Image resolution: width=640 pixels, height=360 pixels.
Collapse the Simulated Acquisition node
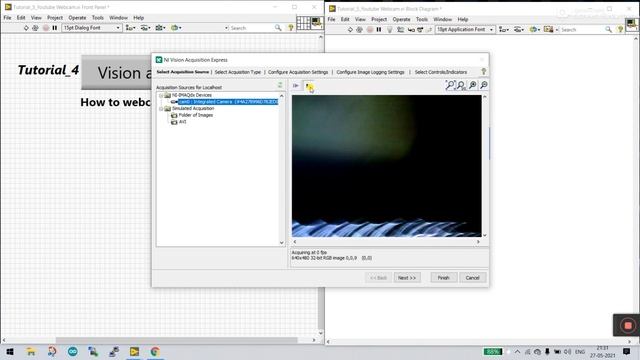(x=161, y=109)
